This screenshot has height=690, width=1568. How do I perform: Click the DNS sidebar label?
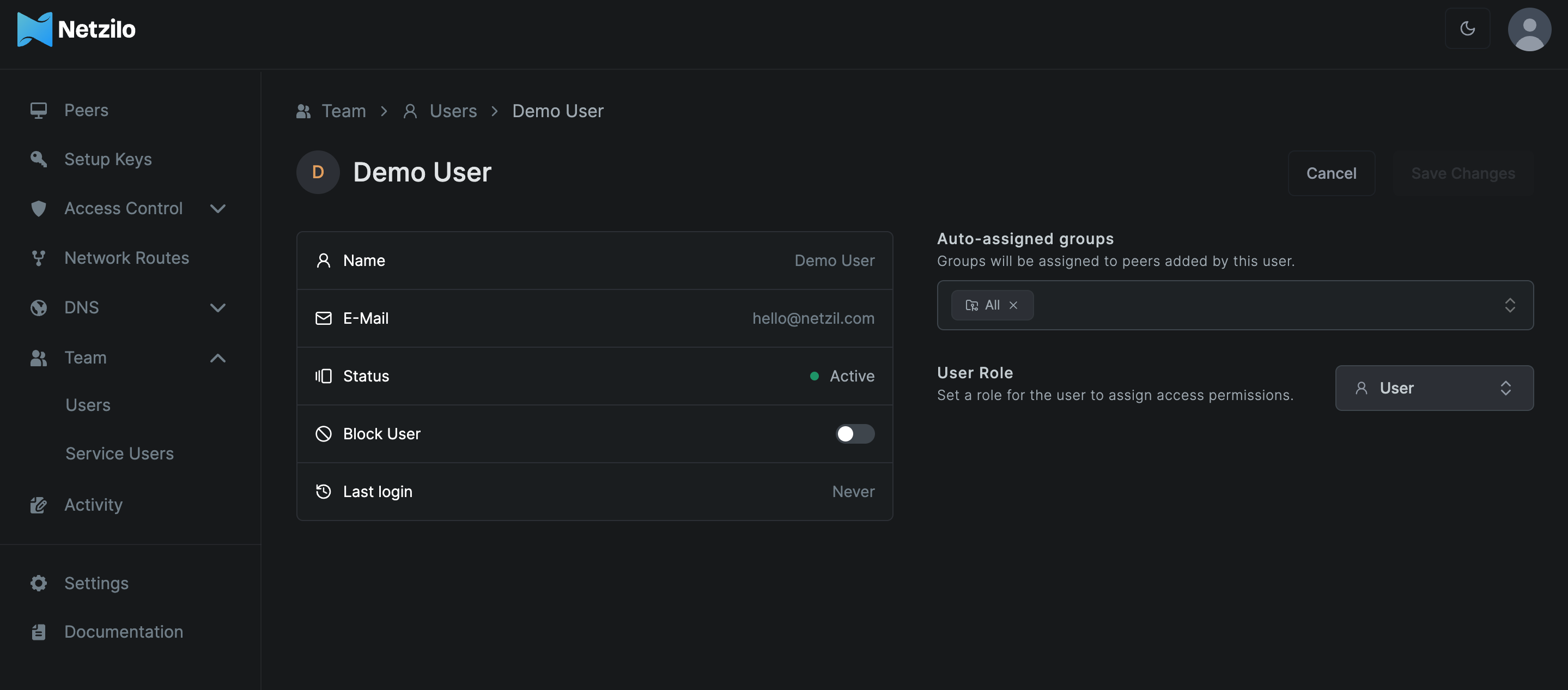pyautogui.click(x=82, y=307)
